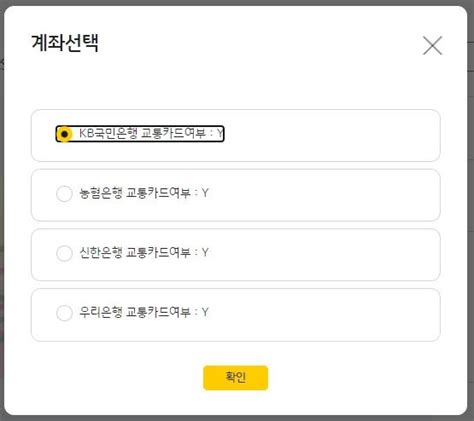Click the 신한은행 교통카드여부 label text

pyautogui.click(x=135, y=253)
